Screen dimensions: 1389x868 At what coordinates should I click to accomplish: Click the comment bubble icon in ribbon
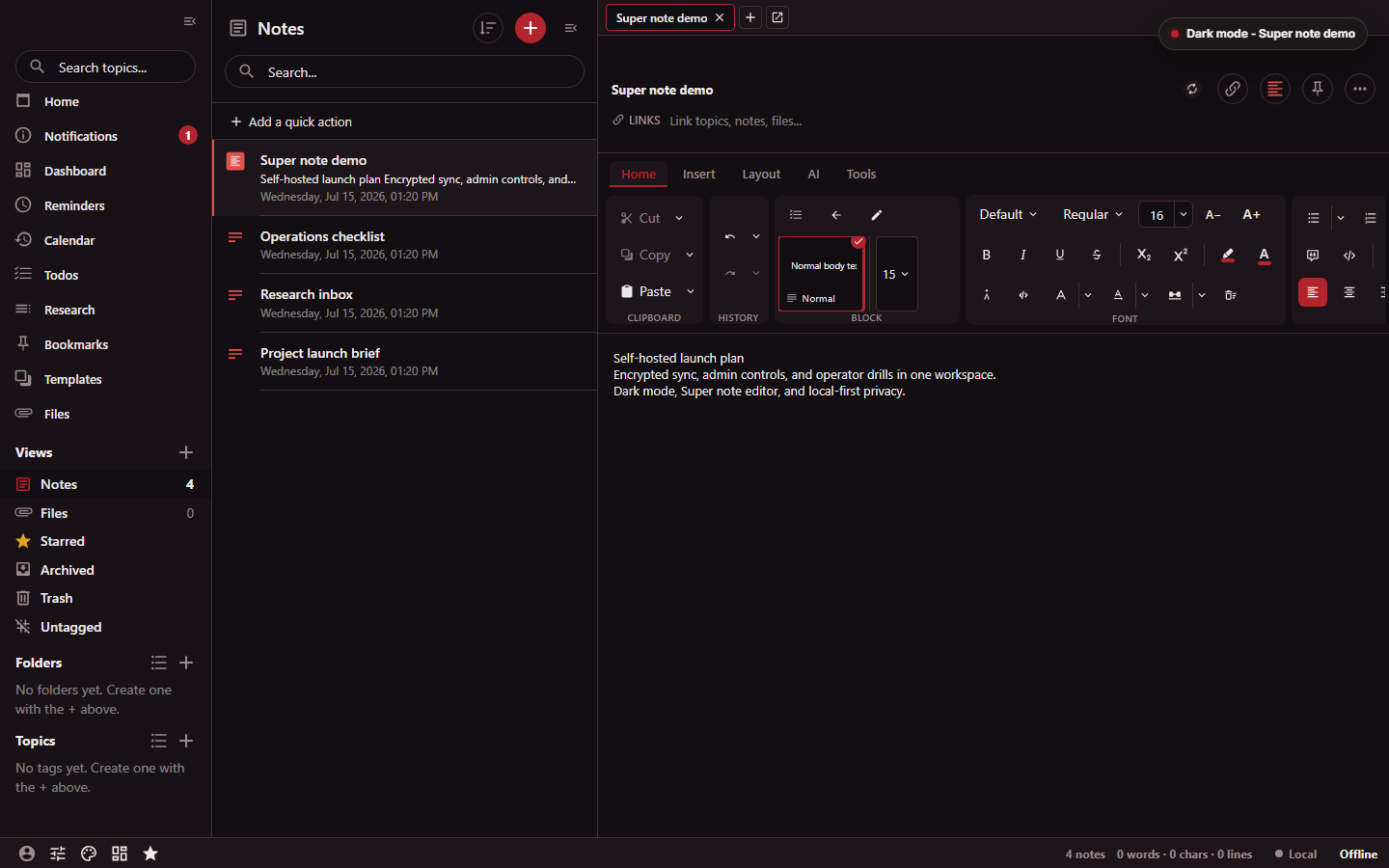(1313, 256)
